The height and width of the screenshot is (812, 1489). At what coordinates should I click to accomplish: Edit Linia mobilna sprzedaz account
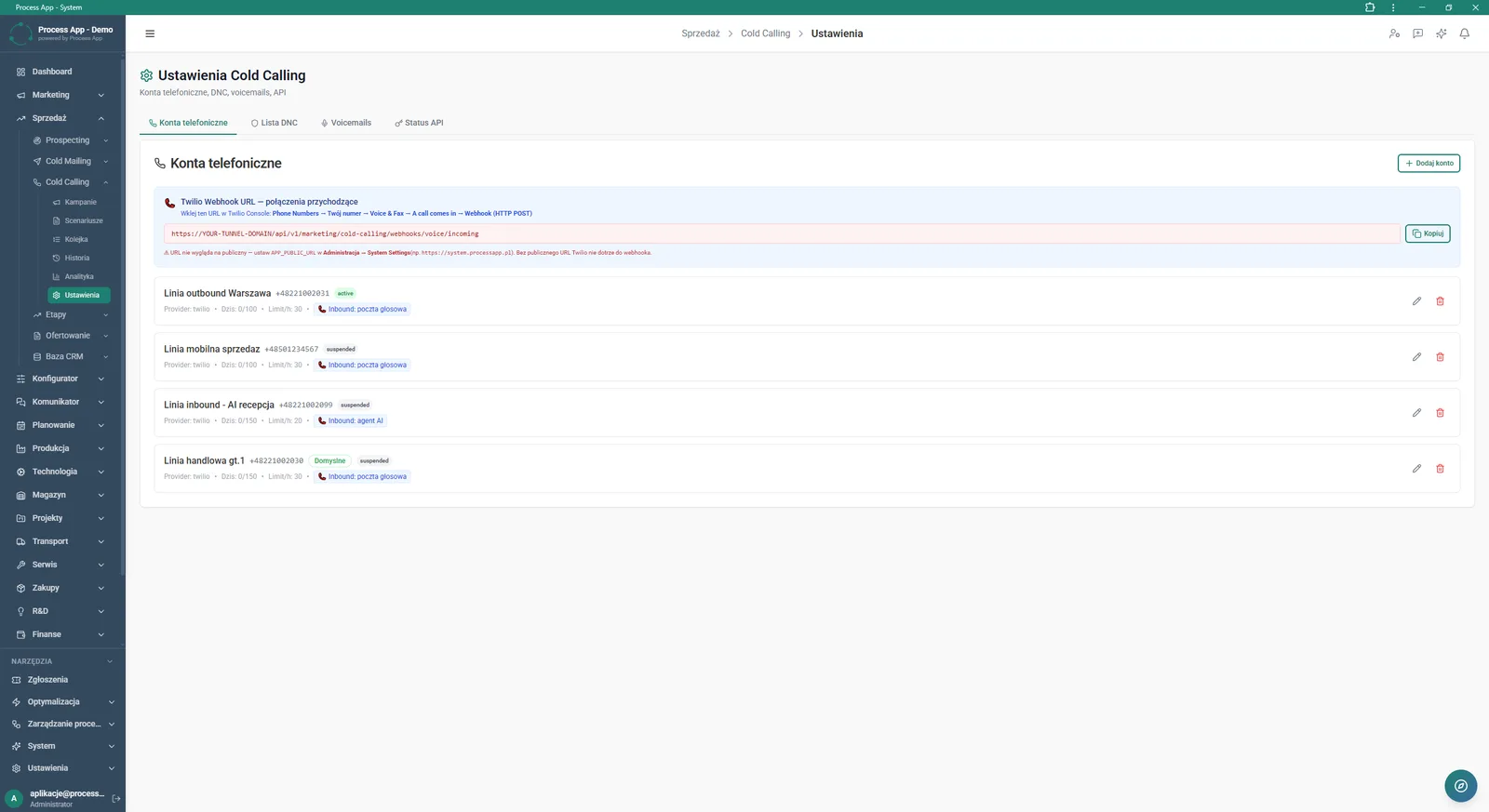pos(1416,357)
